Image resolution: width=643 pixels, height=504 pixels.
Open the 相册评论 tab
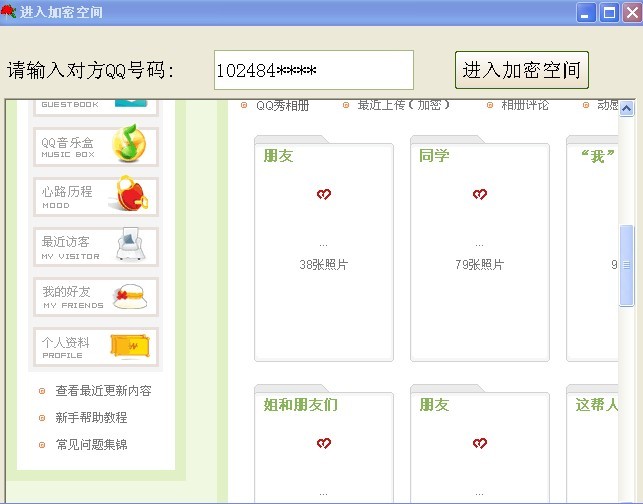coord(524,105)
